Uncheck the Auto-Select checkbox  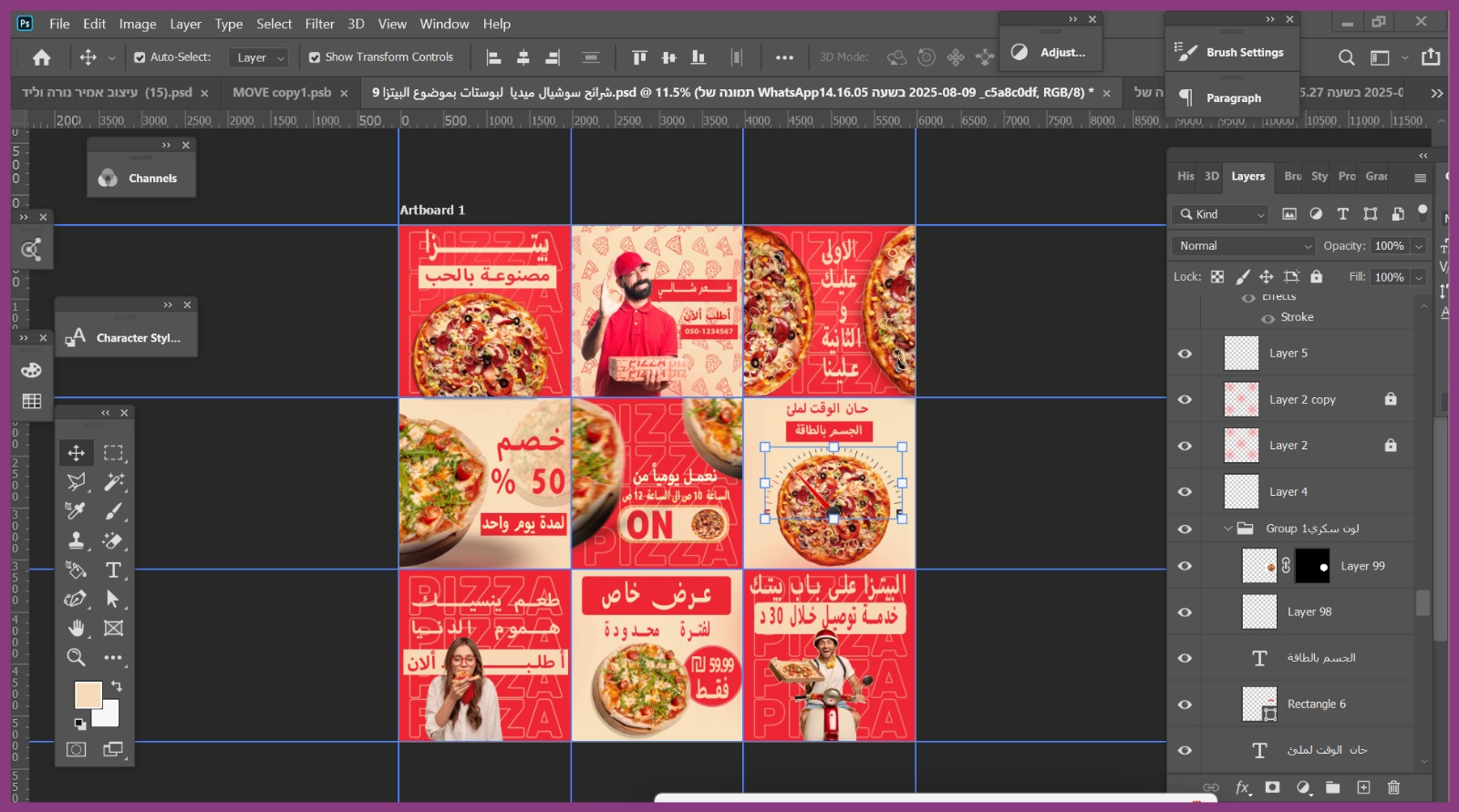pos(140,57)
